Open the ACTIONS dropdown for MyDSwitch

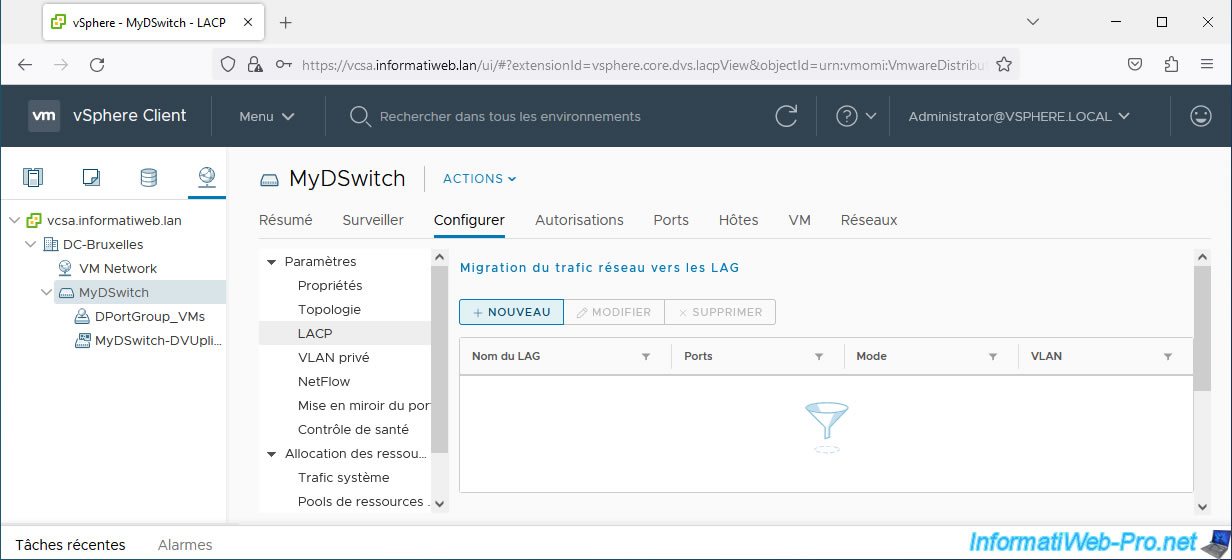[479, 179]
